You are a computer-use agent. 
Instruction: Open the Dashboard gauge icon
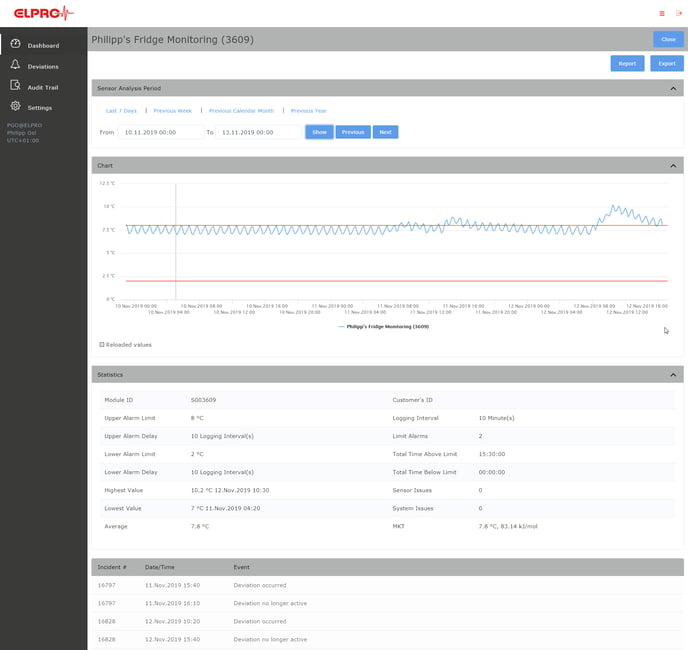(15, 44)
